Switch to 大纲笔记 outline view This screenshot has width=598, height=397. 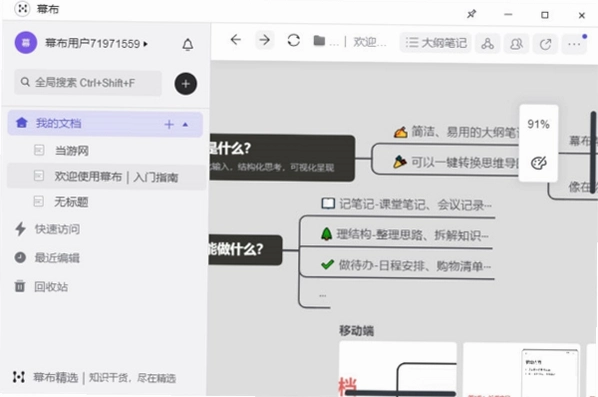click(x=436, y=42)
